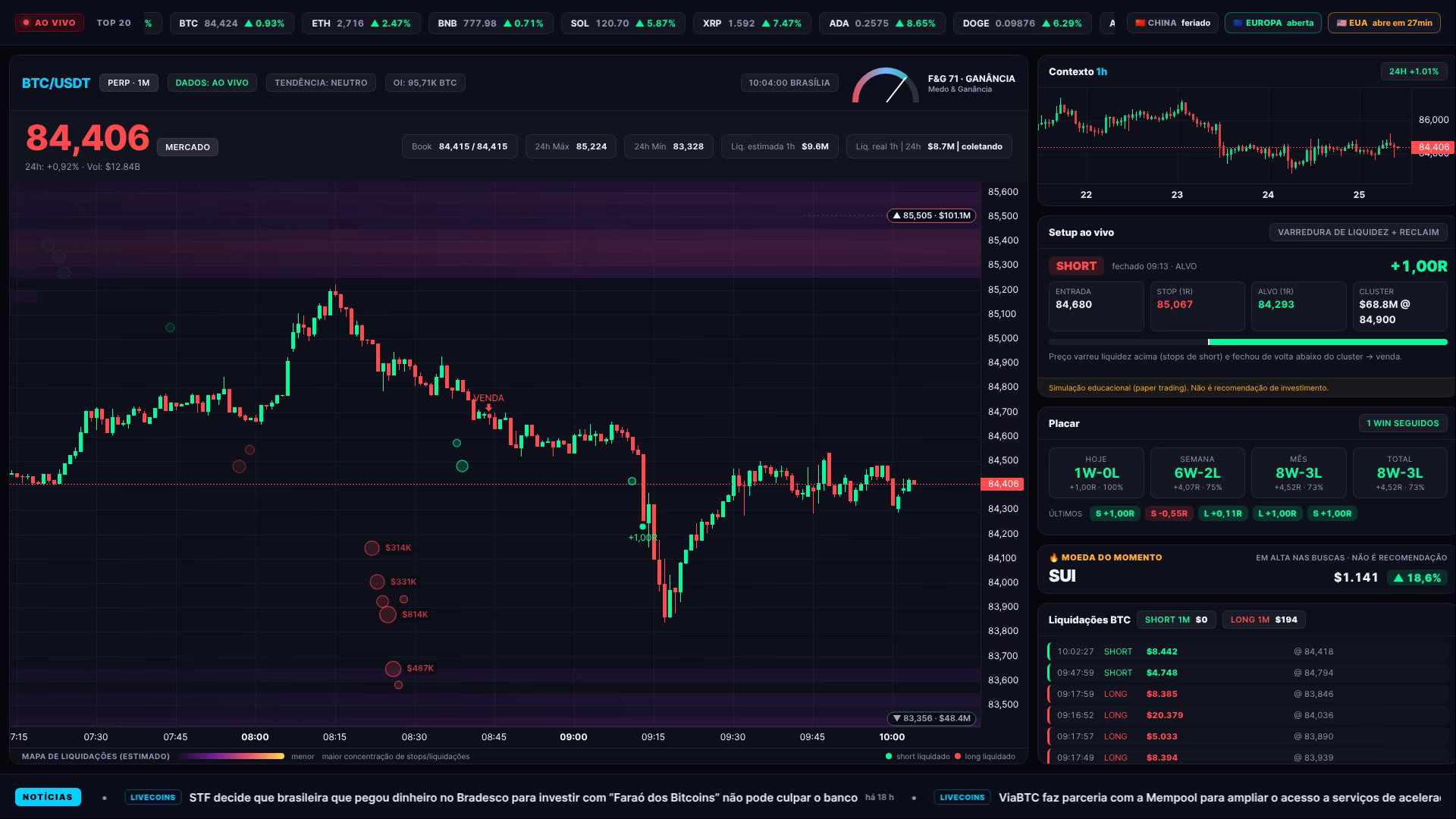Click the BNB ticker chip

pyautogui.click(x=491, y=23)
